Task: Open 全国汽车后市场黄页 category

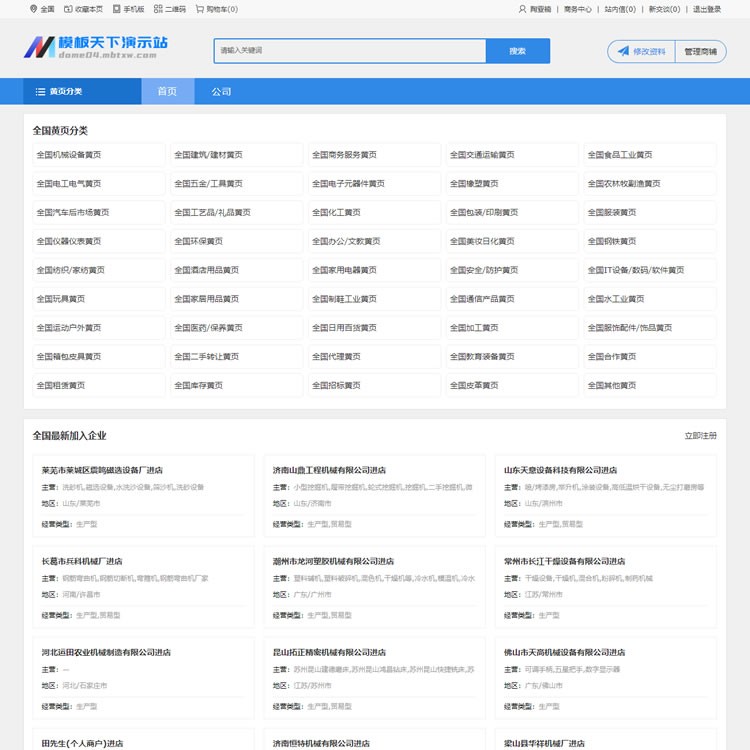Action: tap(99, 212)
